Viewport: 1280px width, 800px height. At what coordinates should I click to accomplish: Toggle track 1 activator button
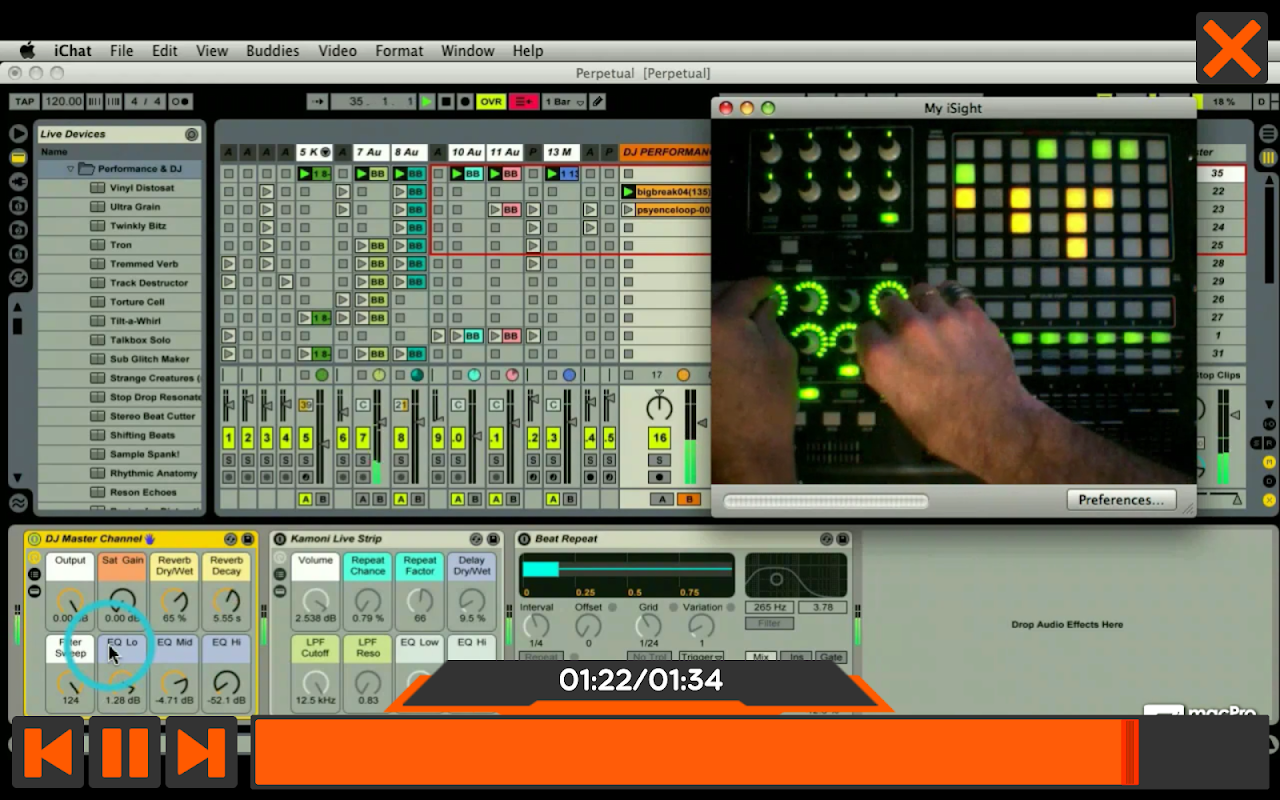point(229,439)
